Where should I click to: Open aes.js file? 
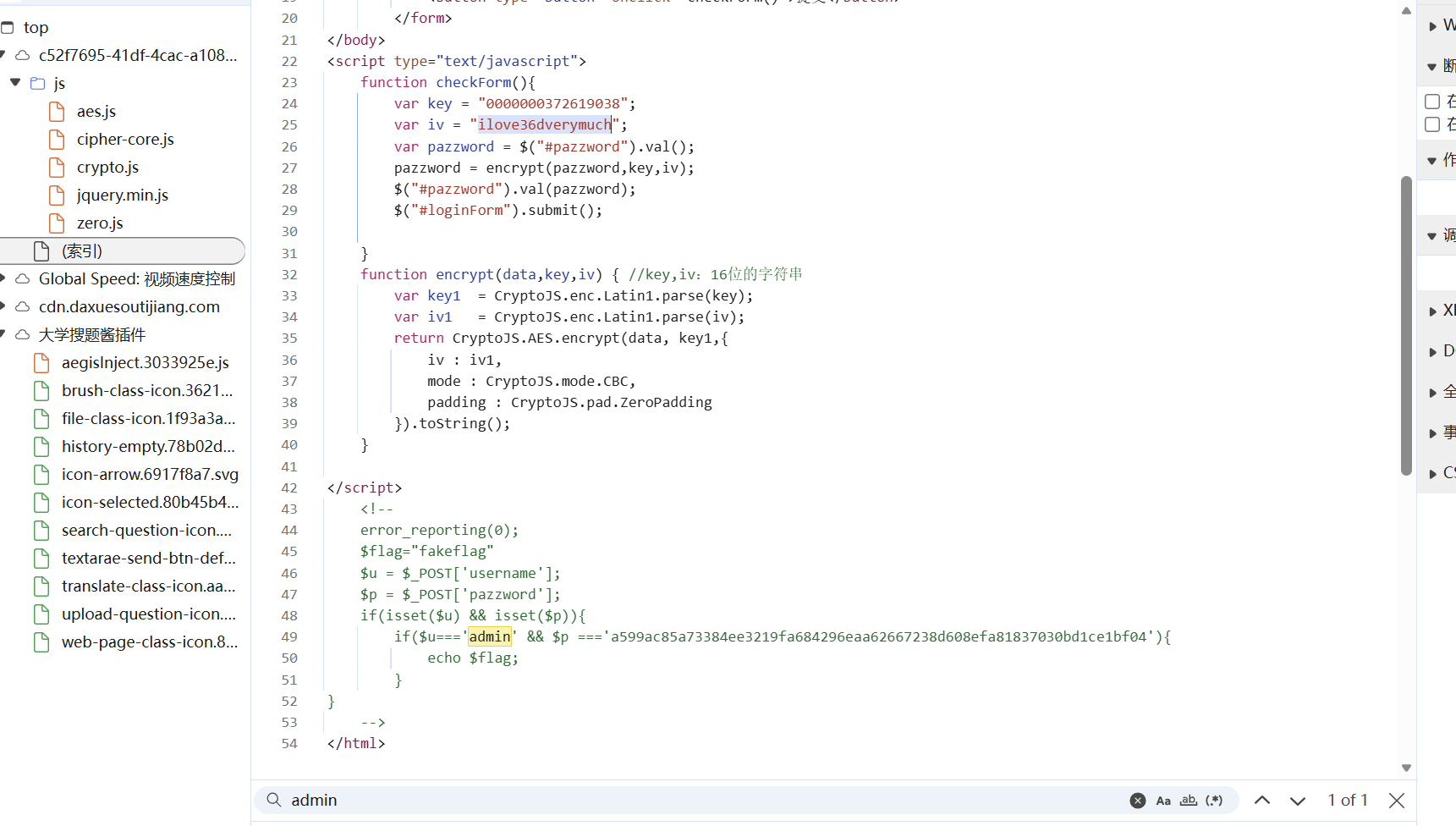tap(96, 112)
